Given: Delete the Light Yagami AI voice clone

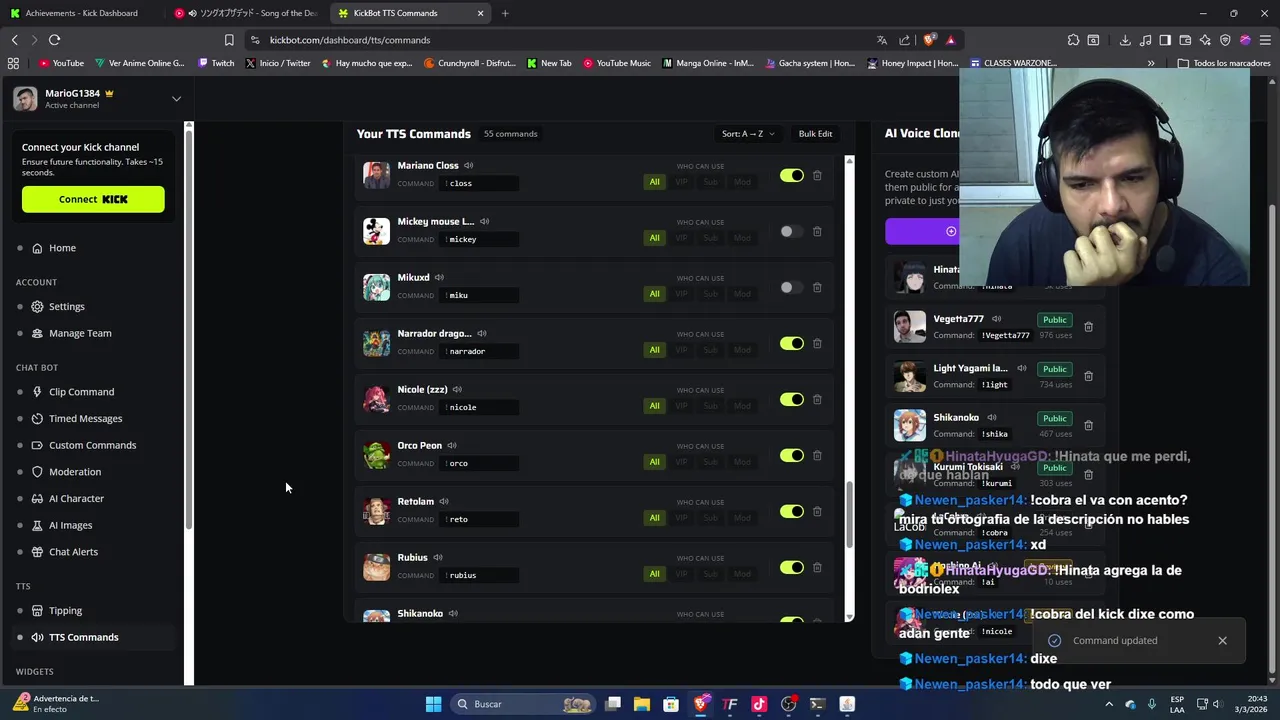Looking at the screenshot, I should (1088, 376).
